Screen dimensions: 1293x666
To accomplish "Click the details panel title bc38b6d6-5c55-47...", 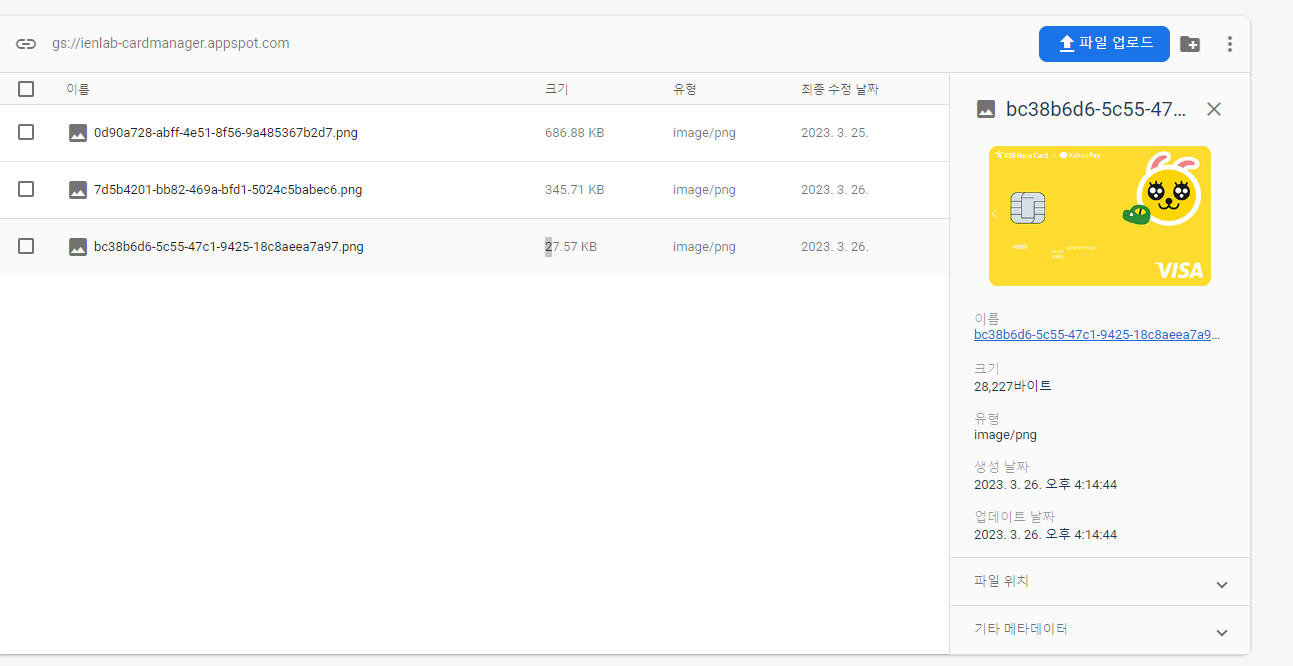I will pos(1096,109).
